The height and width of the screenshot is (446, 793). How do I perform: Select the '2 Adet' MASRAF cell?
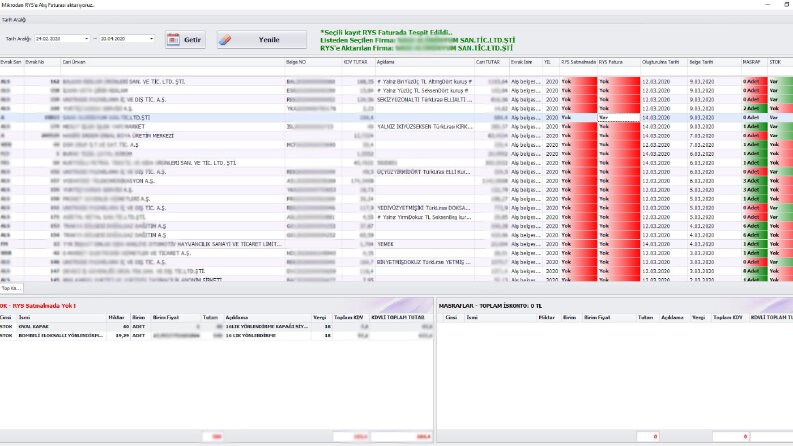(x=755, y=108)
